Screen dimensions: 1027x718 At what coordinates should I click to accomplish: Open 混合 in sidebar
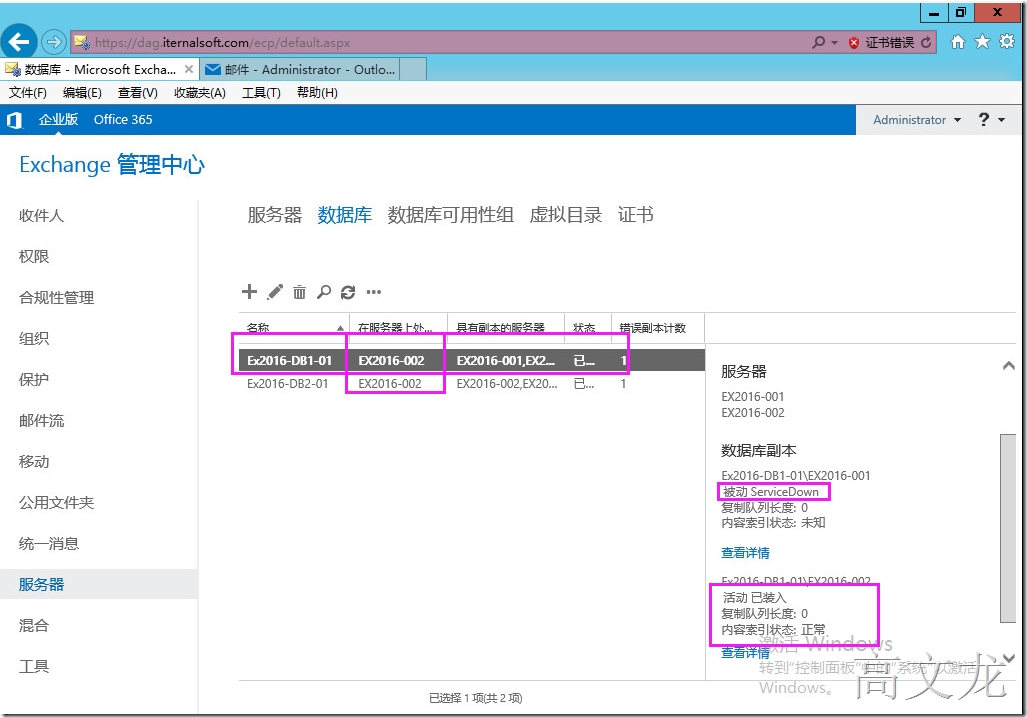(34, 626)
